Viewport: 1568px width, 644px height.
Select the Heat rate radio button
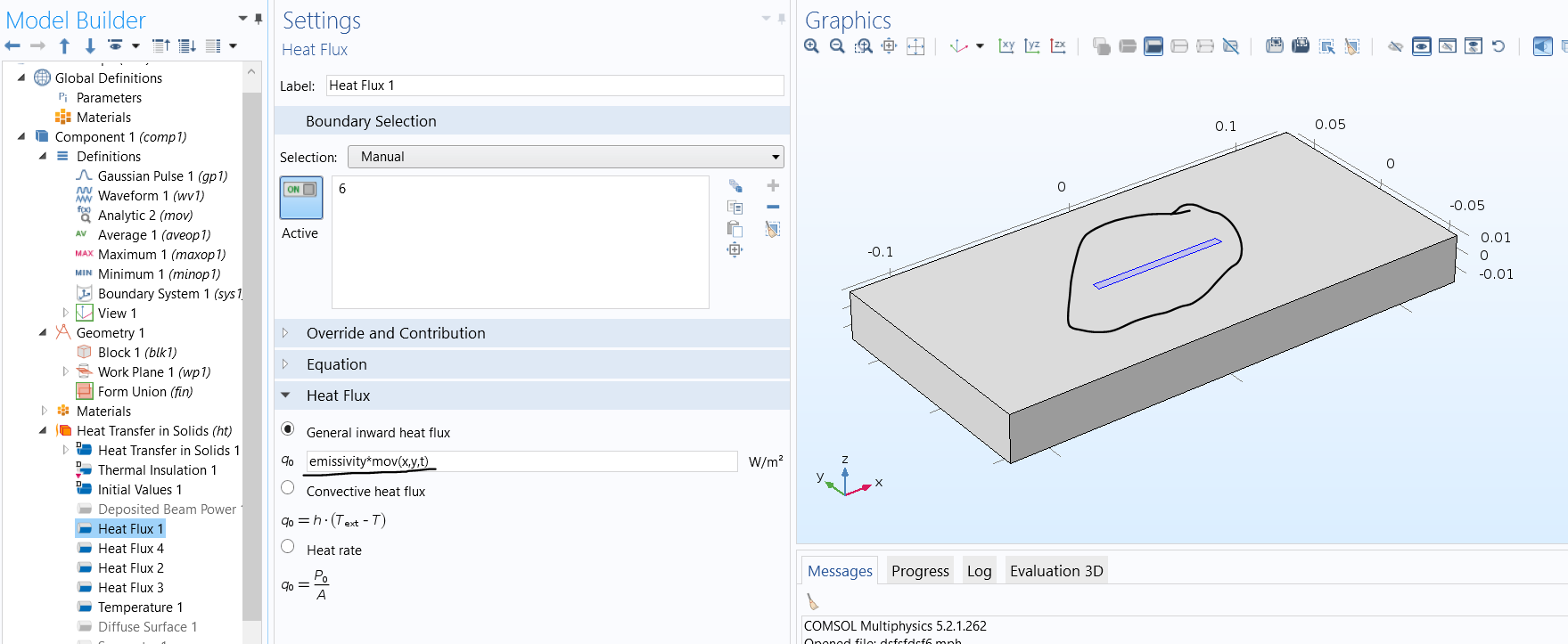coord(288,547)
